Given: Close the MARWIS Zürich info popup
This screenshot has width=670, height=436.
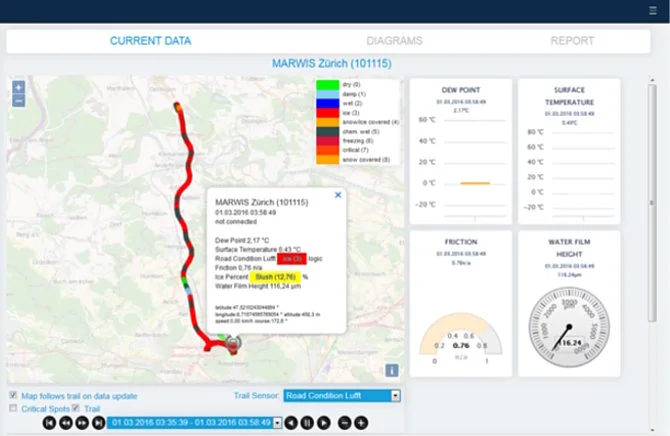Looking at the screenshot, I should click(x=338, y=195).
